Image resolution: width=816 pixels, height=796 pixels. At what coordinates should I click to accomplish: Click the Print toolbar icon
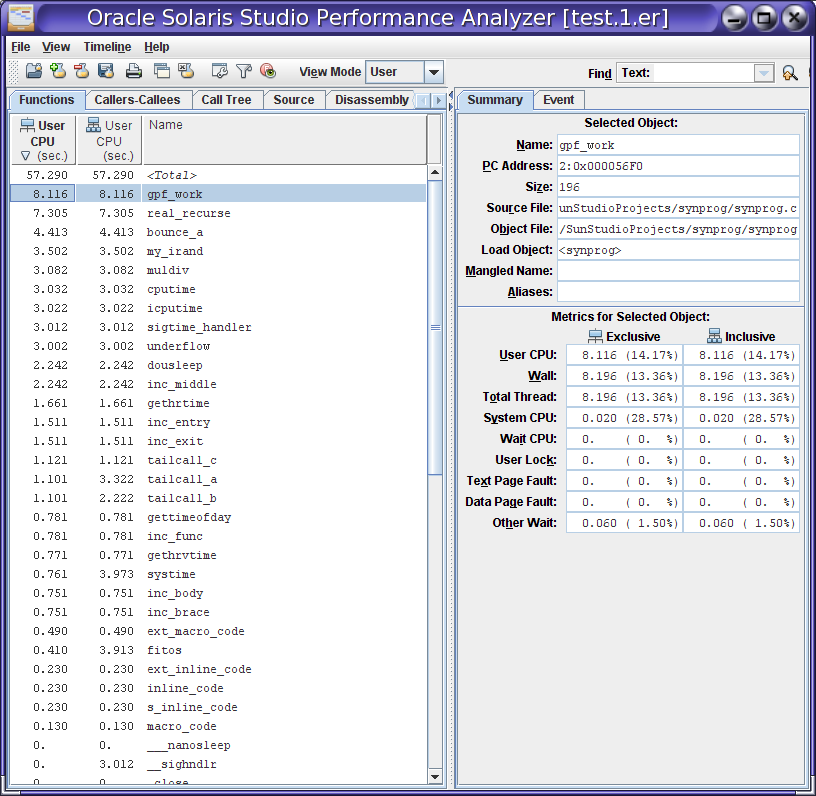[x=134, y=71]
